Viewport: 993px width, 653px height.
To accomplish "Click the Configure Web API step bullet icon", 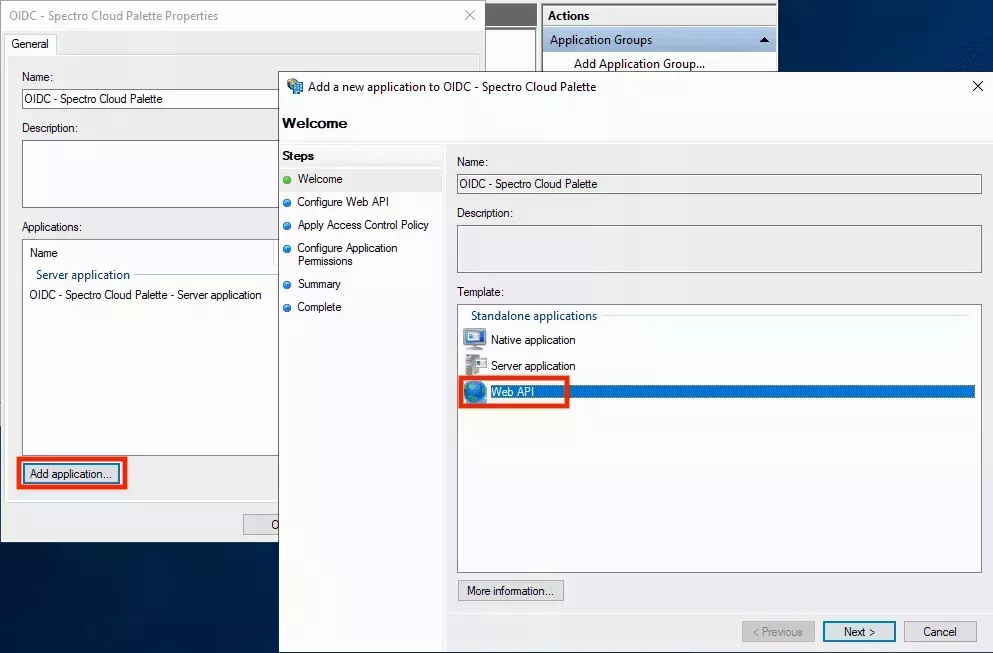I will click(x=289, y=202).
